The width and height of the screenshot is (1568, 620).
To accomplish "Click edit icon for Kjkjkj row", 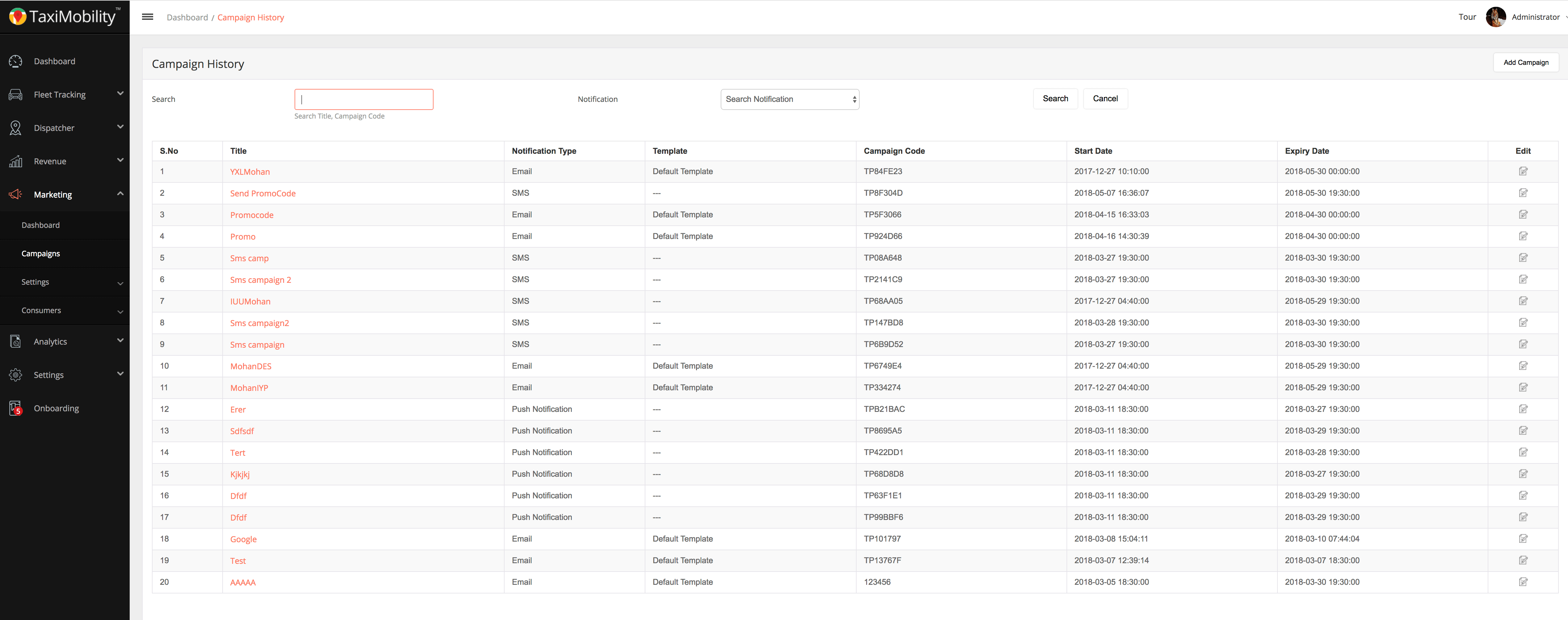I will [1523, 474].
